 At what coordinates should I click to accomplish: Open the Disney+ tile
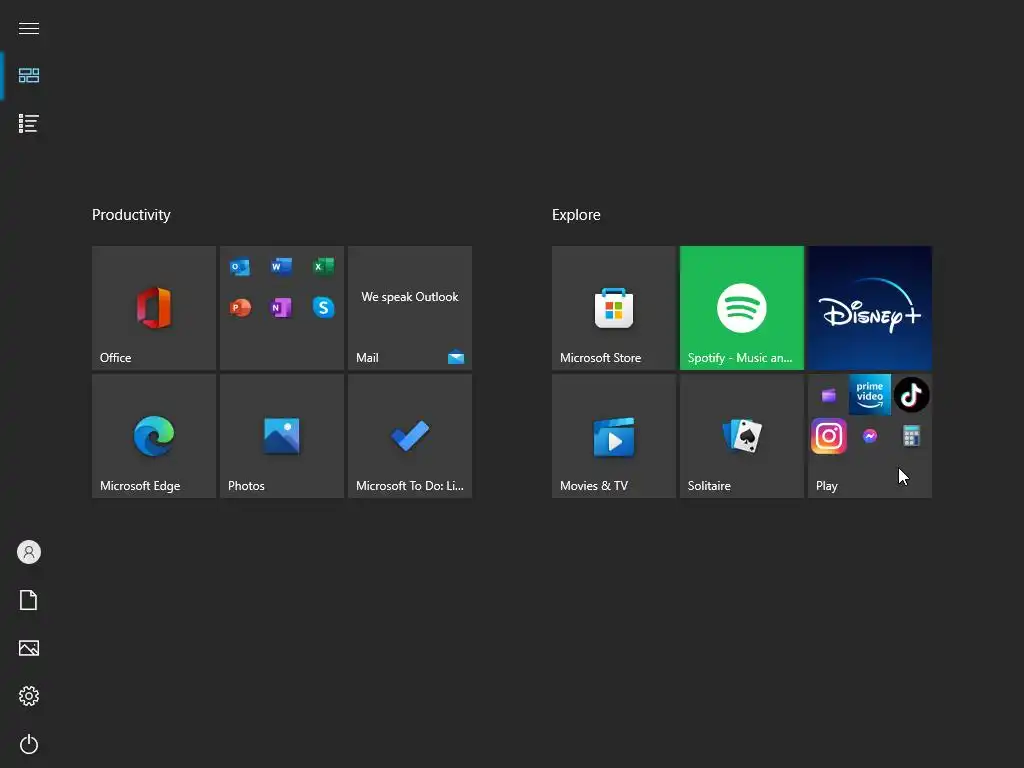click(870, 308)
